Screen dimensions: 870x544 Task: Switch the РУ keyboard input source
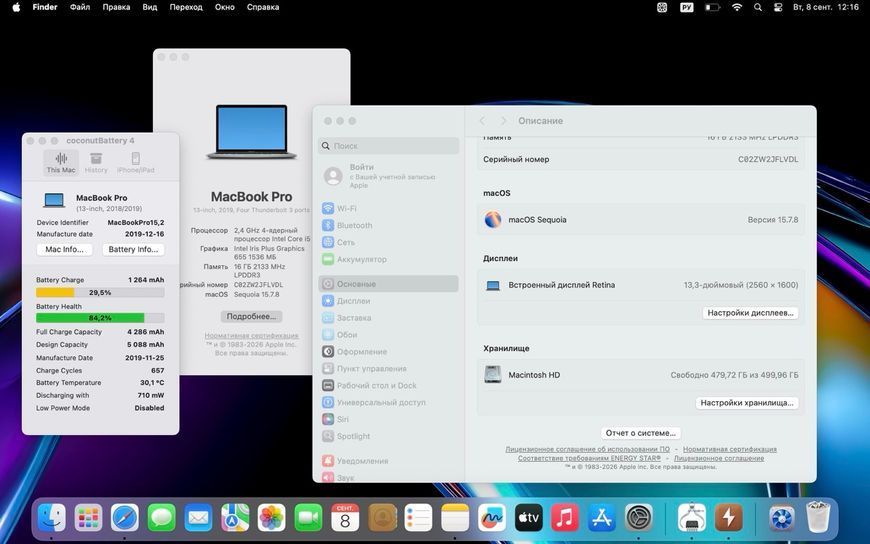pos(687,7)
